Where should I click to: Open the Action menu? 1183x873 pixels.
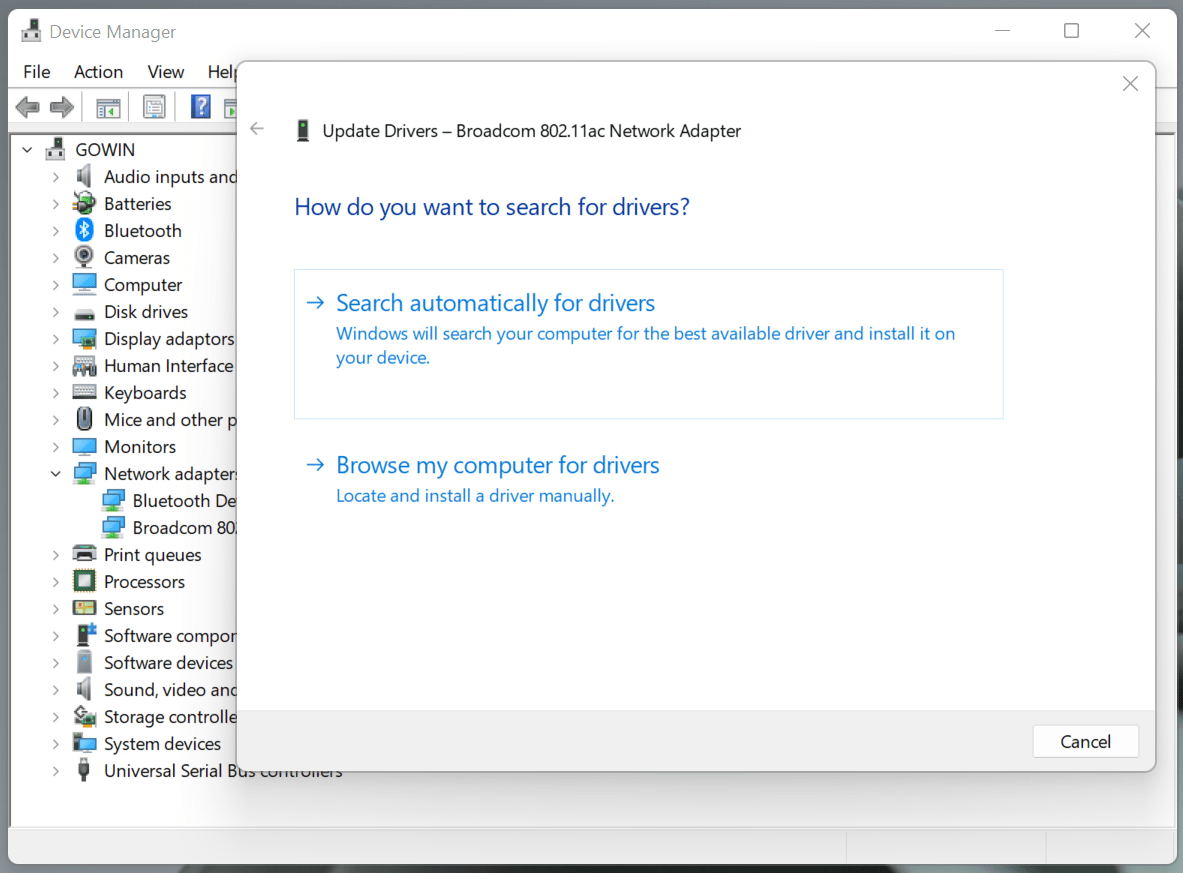pos(98,71)
